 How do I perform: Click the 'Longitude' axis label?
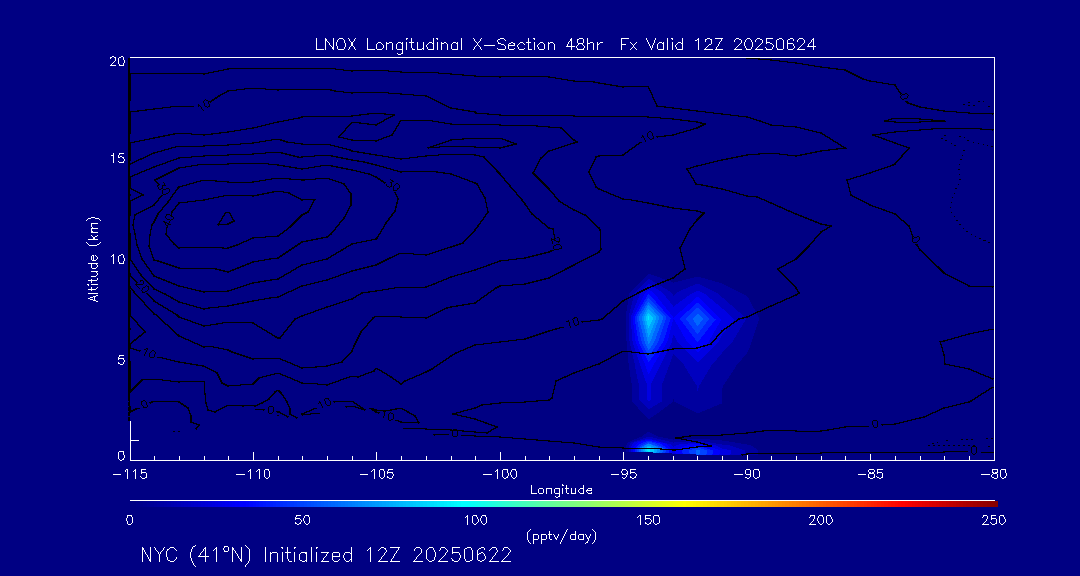561,491
